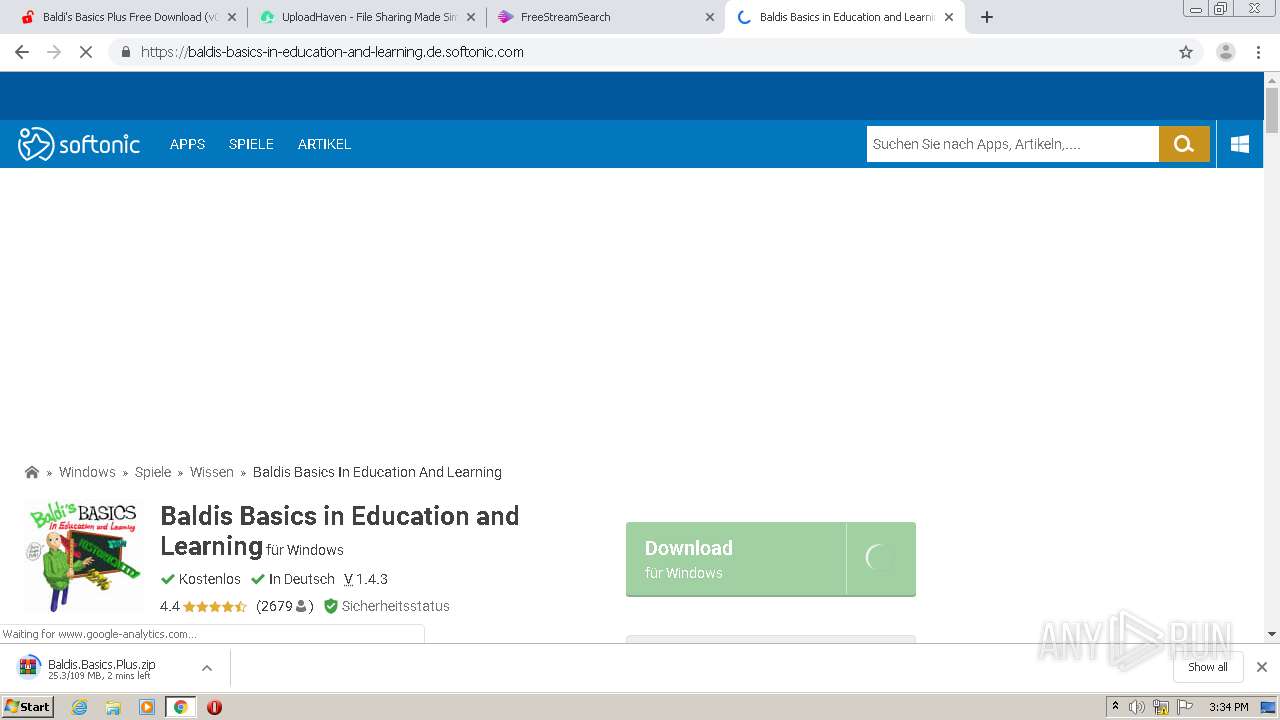The width and height of the screenshot is (1280, 720).
Task: Open a new browser tab
Action: tap(987, 17)
